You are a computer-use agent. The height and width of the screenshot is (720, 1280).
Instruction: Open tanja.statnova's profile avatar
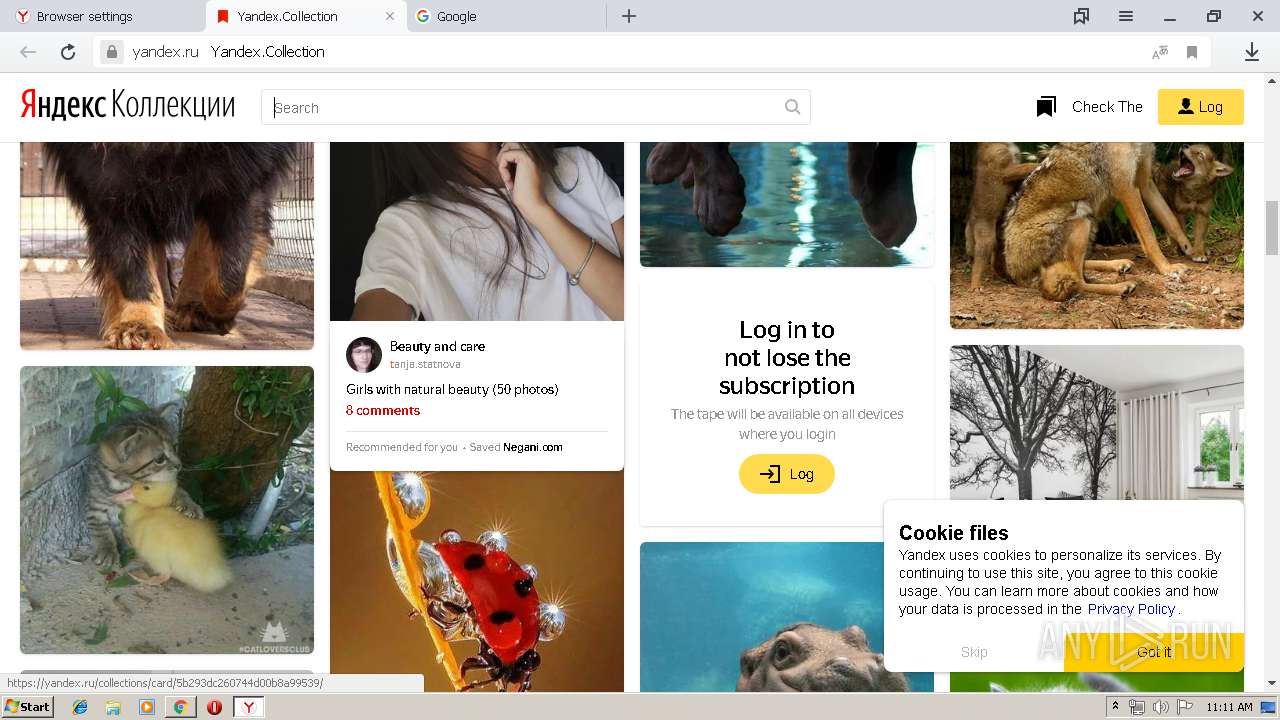(x=364, y=354)
